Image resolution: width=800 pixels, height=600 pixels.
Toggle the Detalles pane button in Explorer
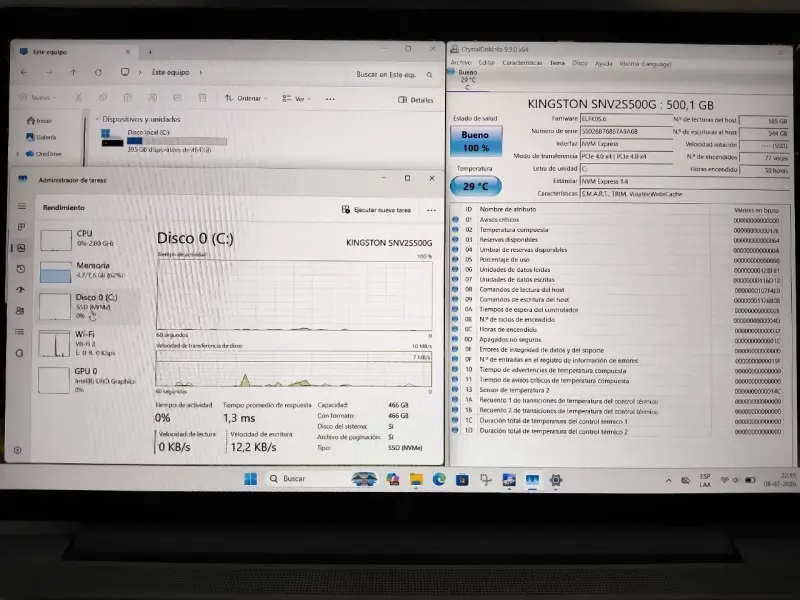(415, 100)
